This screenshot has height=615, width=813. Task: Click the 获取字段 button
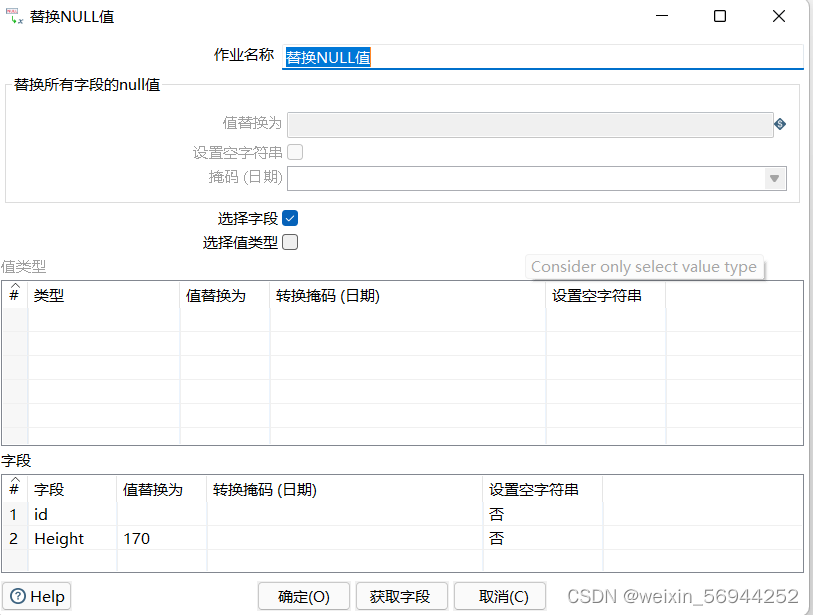pos(401,596)
